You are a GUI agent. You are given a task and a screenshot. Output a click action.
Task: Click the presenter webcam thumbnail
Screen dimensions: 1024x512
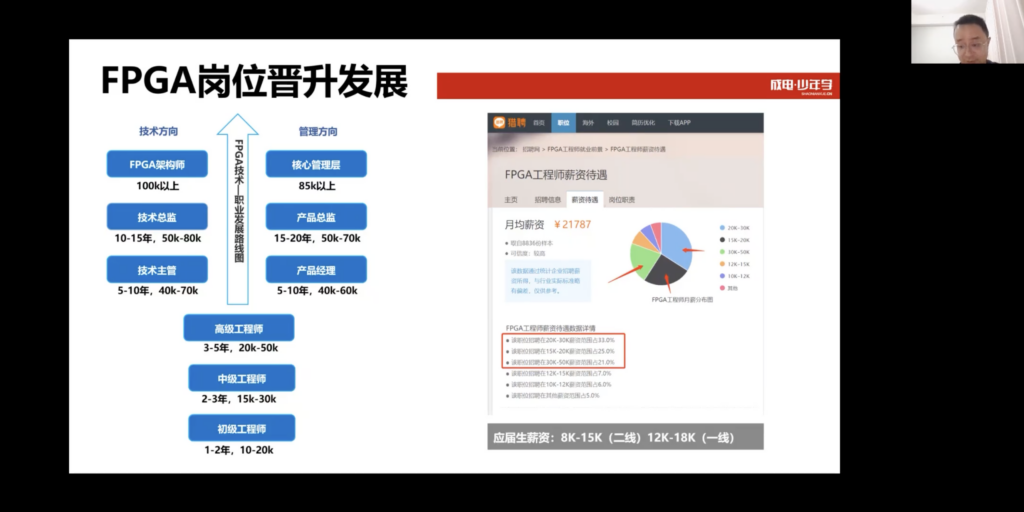pos(967,32)
